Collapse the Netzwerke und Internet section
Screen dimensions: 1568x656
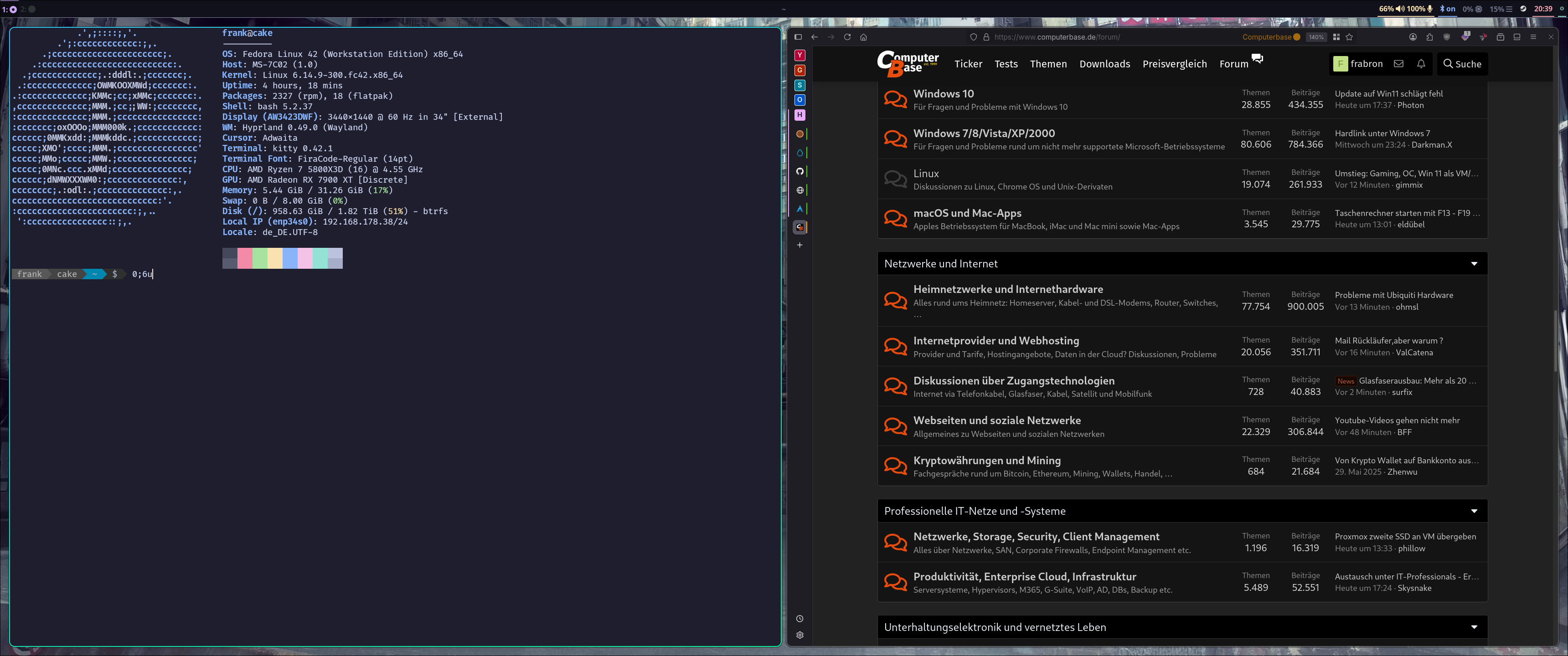click(1474, 263)
